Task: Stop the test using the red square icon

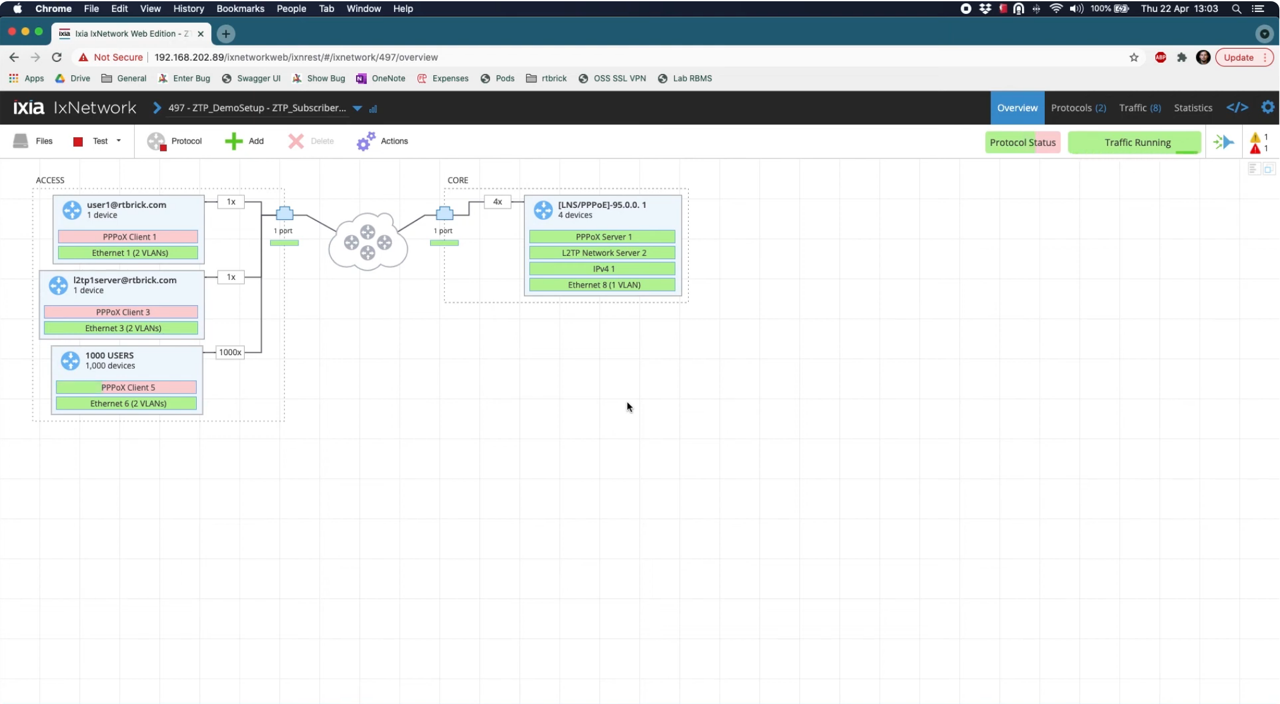Action: click(x=78, y=141)
